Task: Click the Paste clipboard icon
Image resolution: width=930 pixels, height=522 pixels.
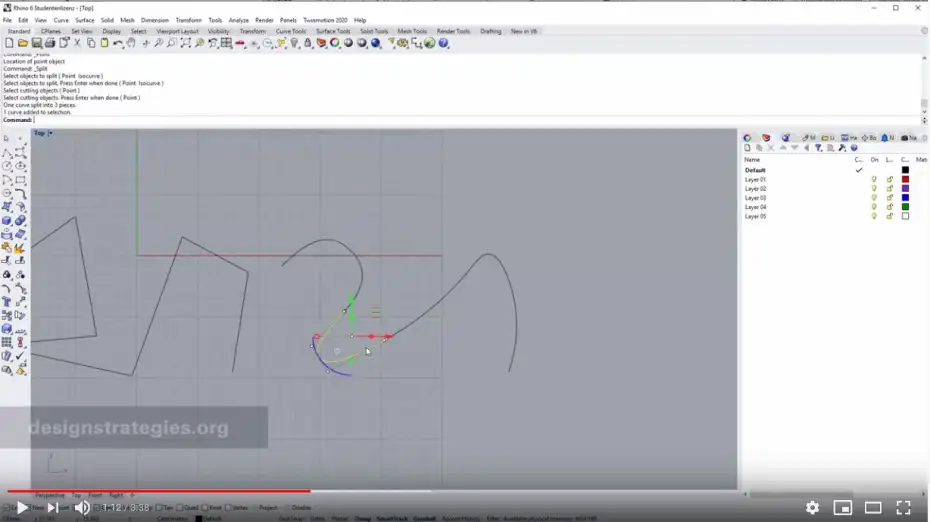Action: (x=104, y=43)
